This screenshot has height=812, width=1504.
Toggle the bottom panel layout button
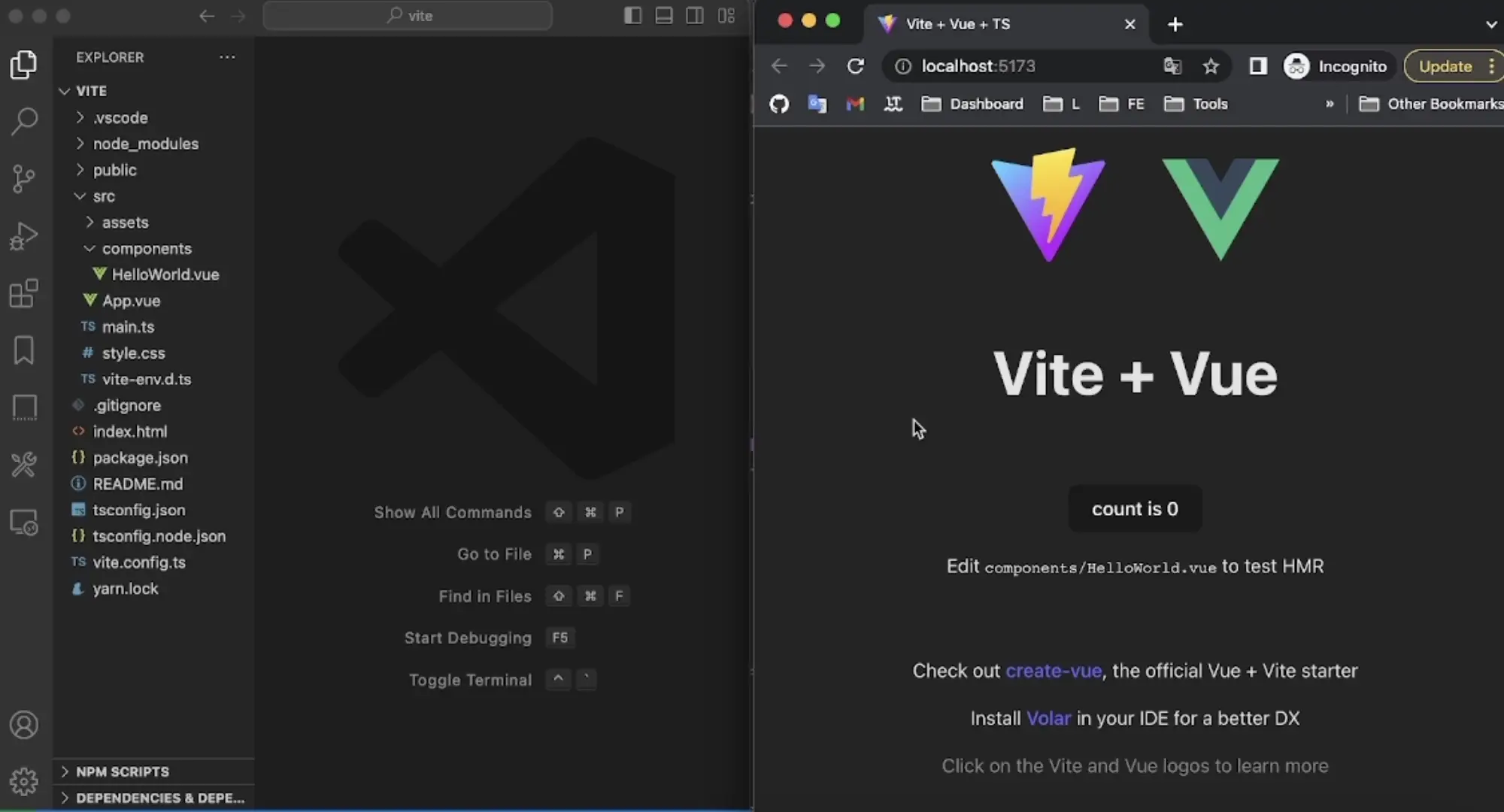[664, 16]
